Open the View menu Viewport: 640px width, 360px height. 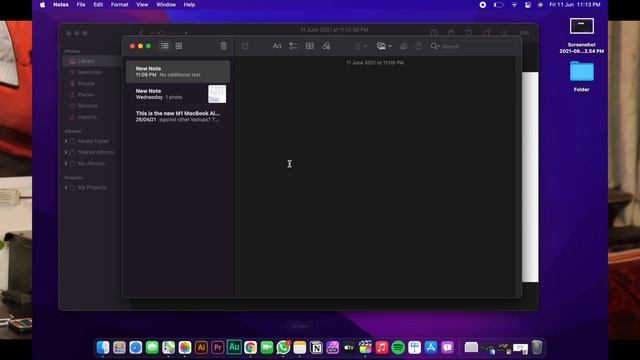(x=142, y=5)
